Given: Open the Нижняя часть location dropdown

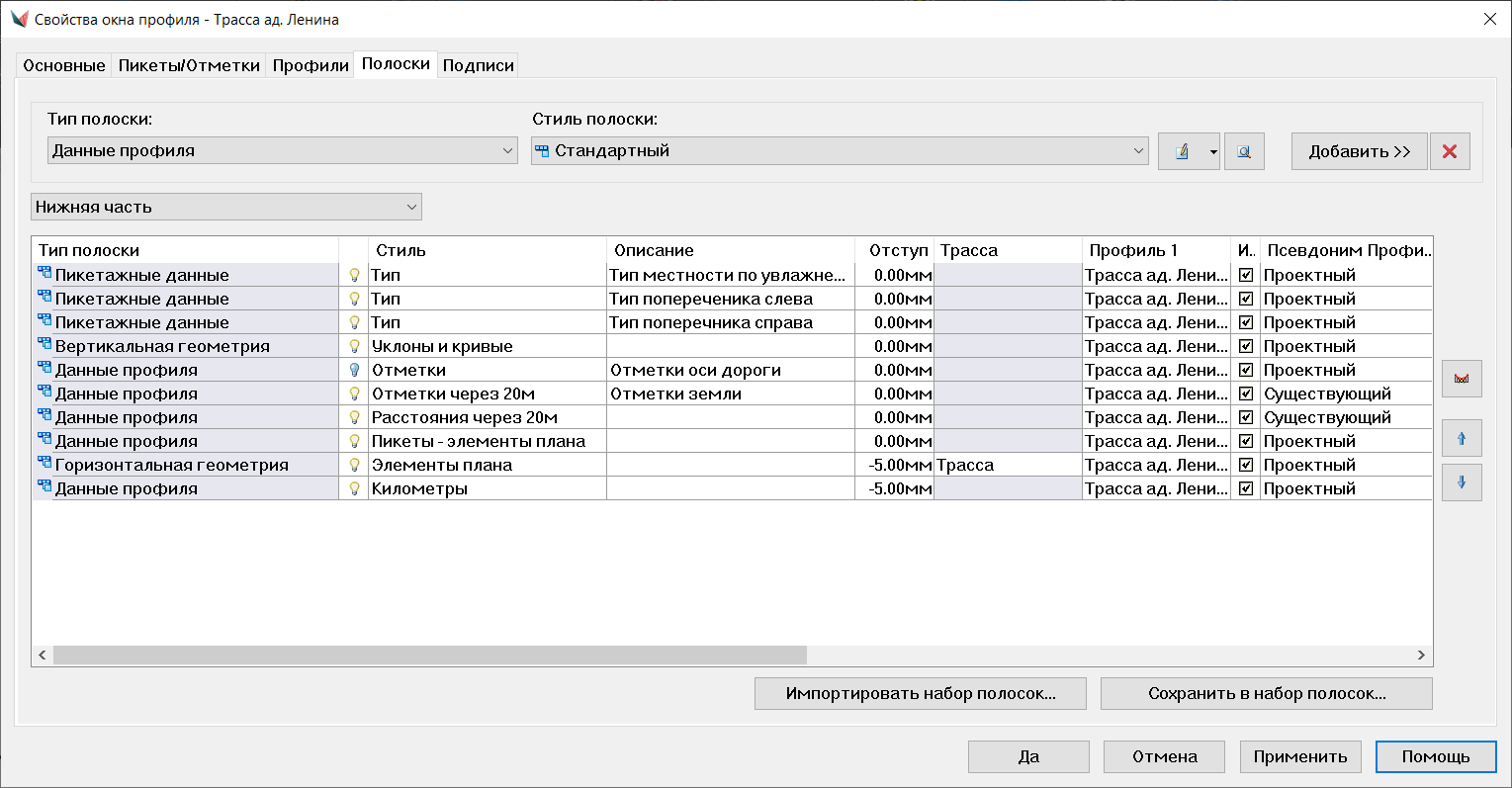Looking at the screenshot, I should pyautogui.click(x=226, y=207).
